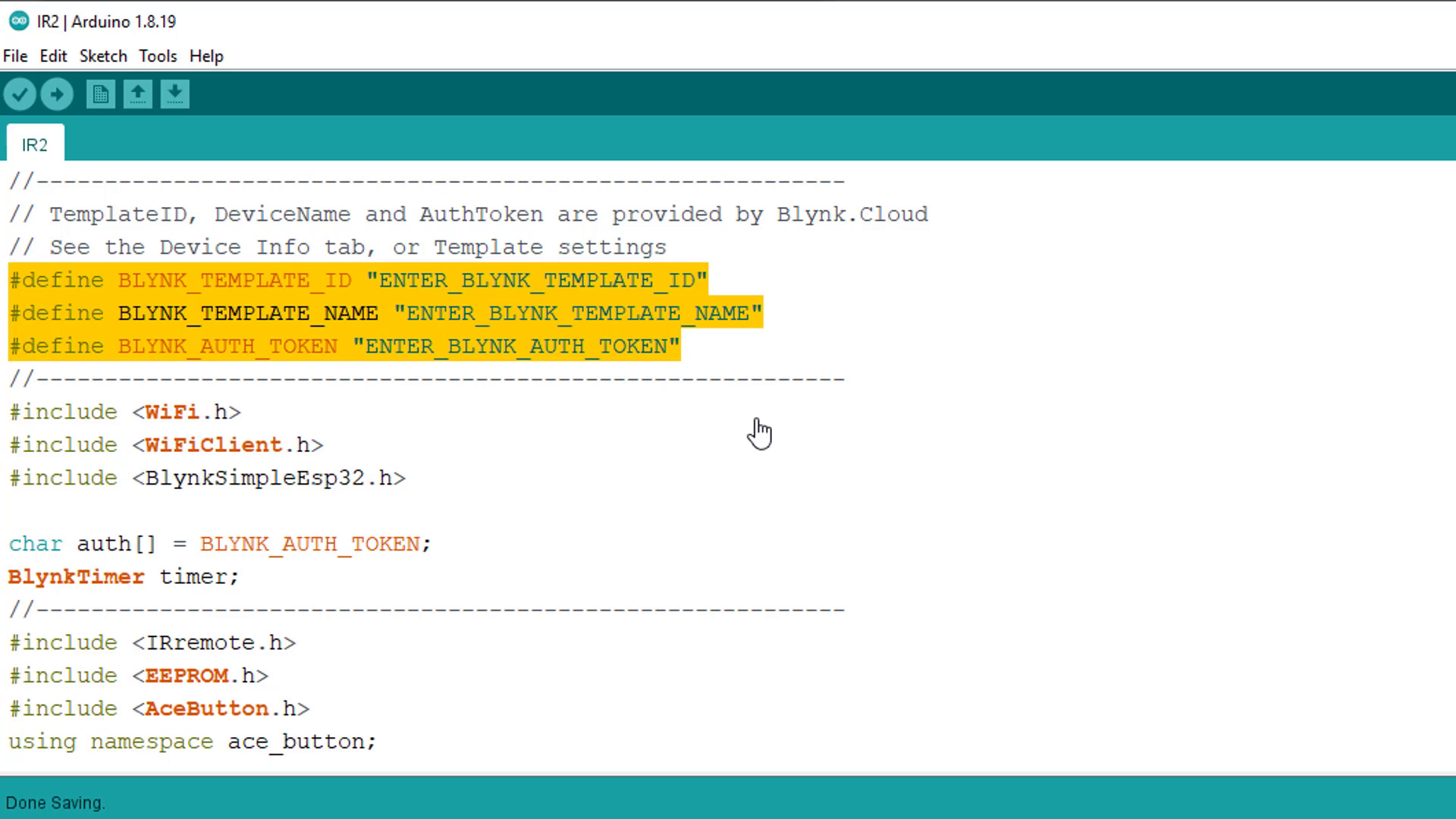Open the Sketch menu

pyautogui.click(x=103, y=56)
